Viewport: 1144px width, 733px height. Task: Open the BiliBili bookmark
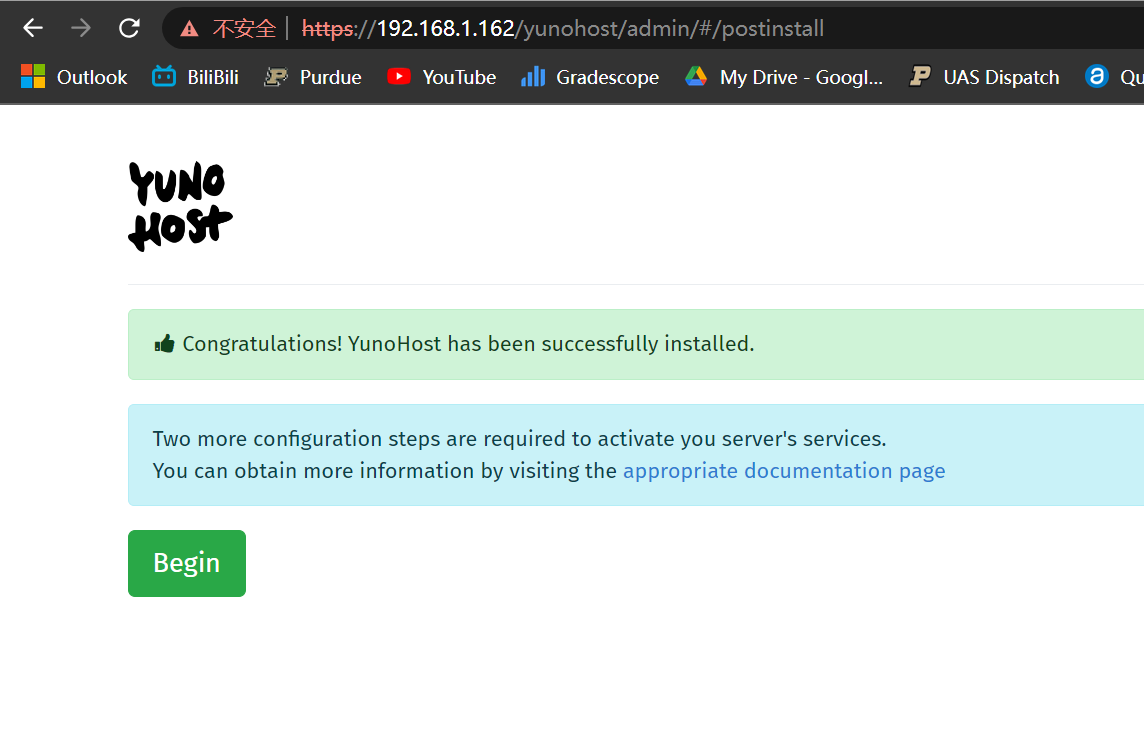click(x=195, y=77)
